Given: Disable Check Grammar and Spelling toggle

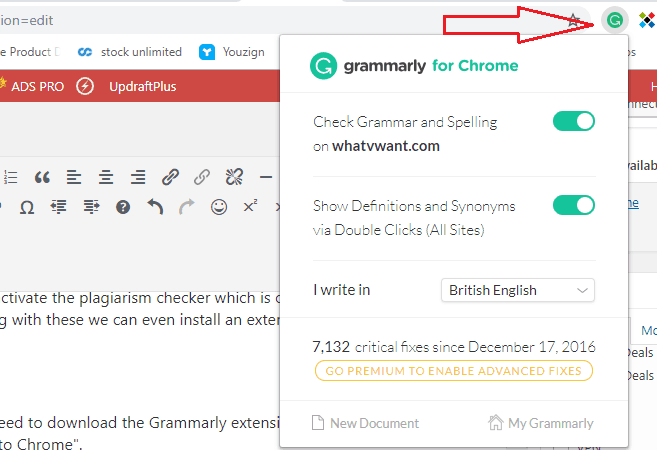Looking at the screenshot, I should (574, 122).
